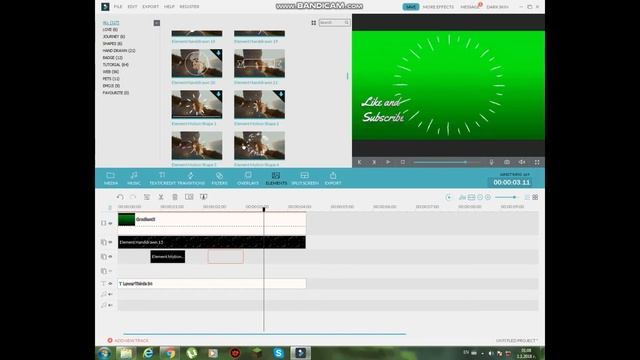Viewport: 640px width, 360px height.
Task: Click the zoom in plus circle icon
Action: click(488, 197)
